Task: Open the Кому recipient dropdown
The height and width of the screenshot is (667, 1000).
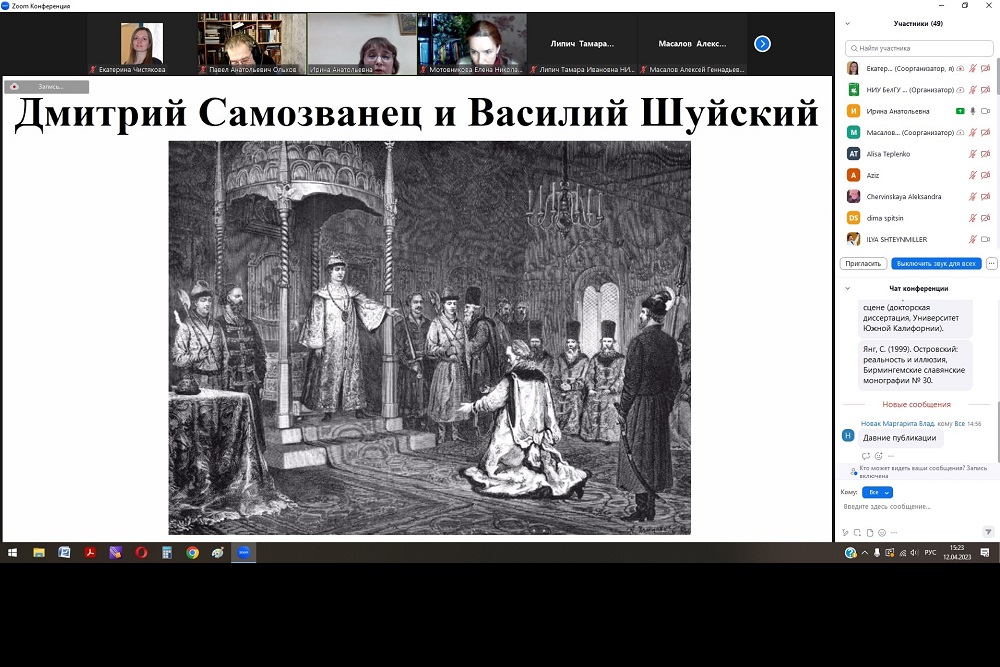Action: point(877,492)
